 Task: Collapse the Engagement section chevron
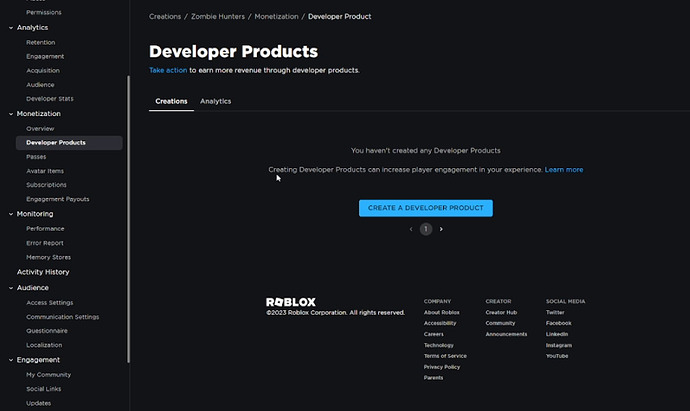tap(11, 360)
